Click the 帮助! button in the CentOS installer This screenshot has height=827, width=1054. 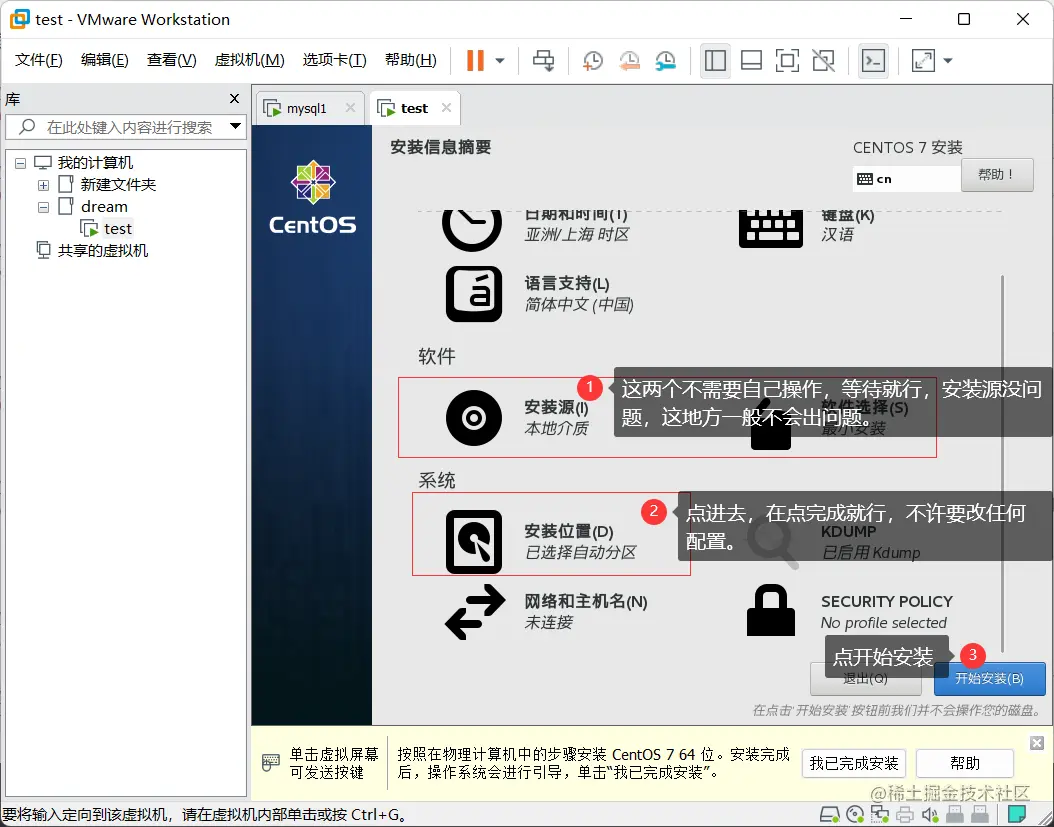click(997, 175)
